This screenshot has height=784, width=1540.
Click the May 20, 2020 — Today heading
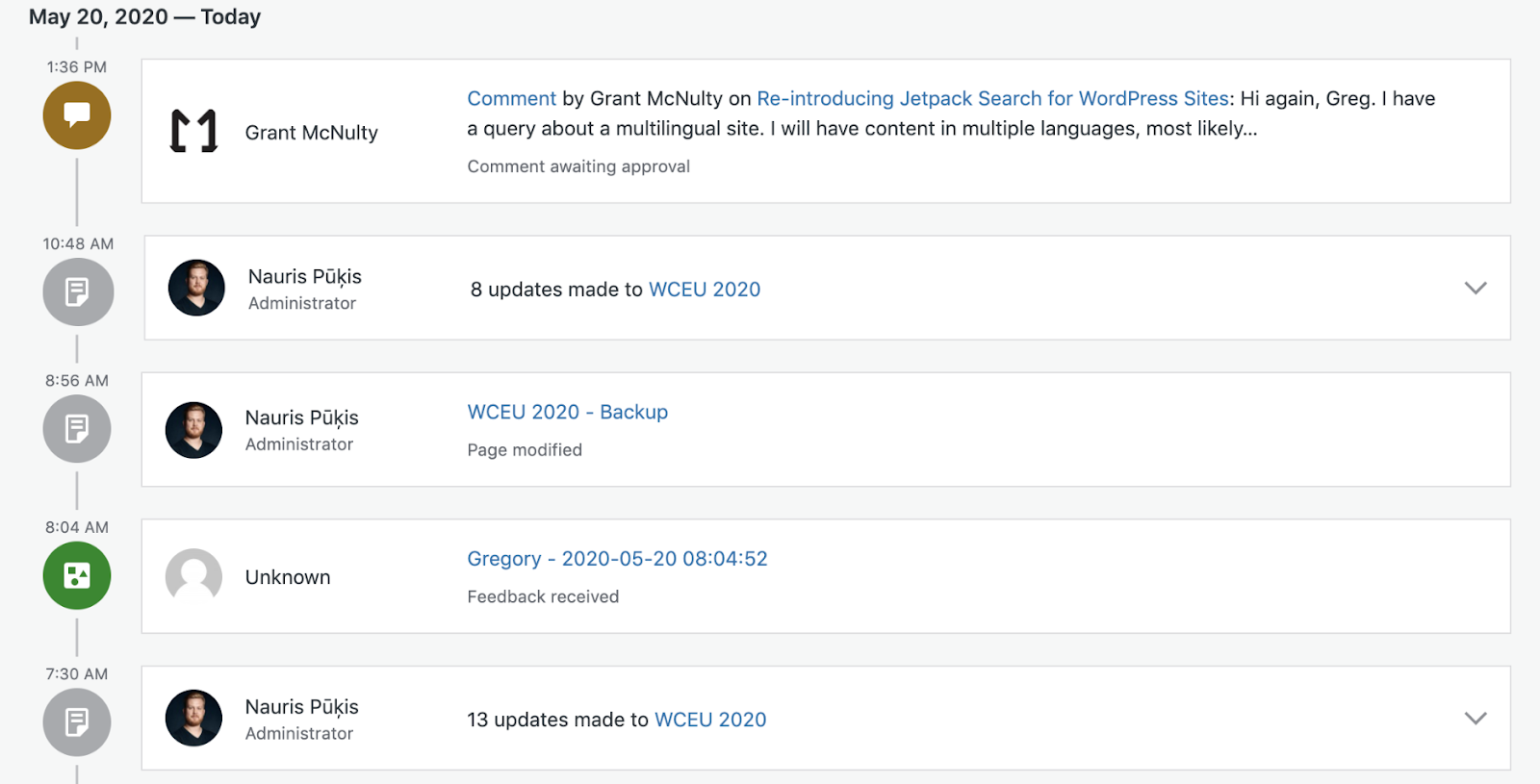(x=145, y=16)
